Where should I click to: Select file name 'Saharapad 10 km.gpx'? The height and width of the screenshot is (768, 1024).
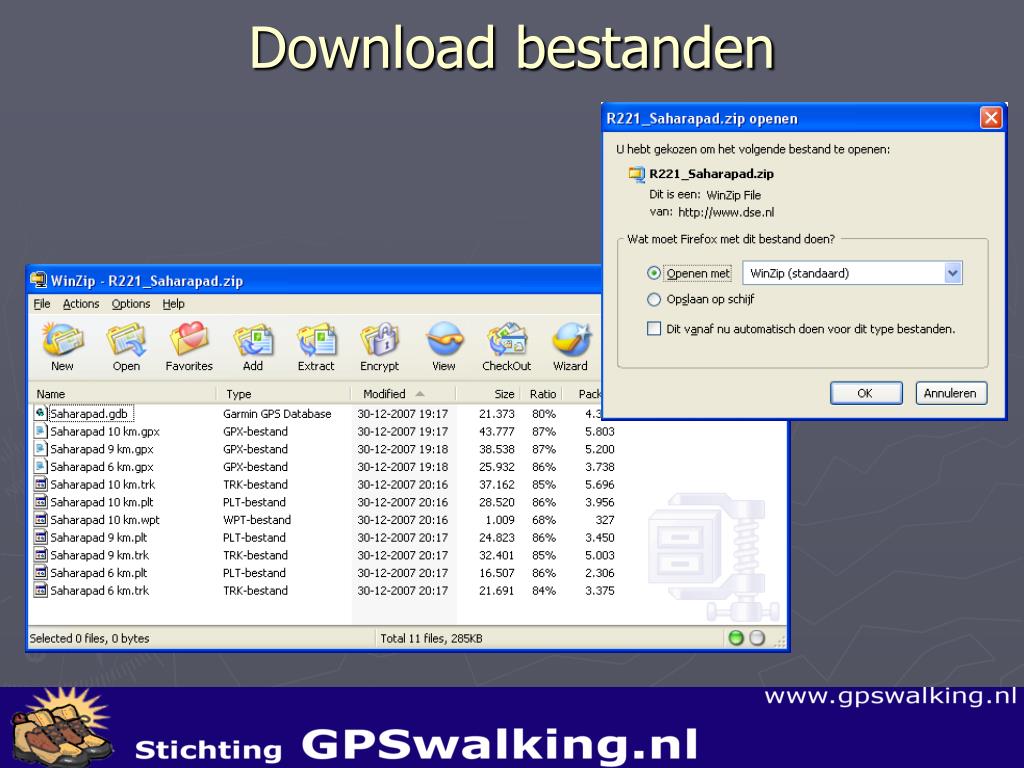[x=104, y=431]
